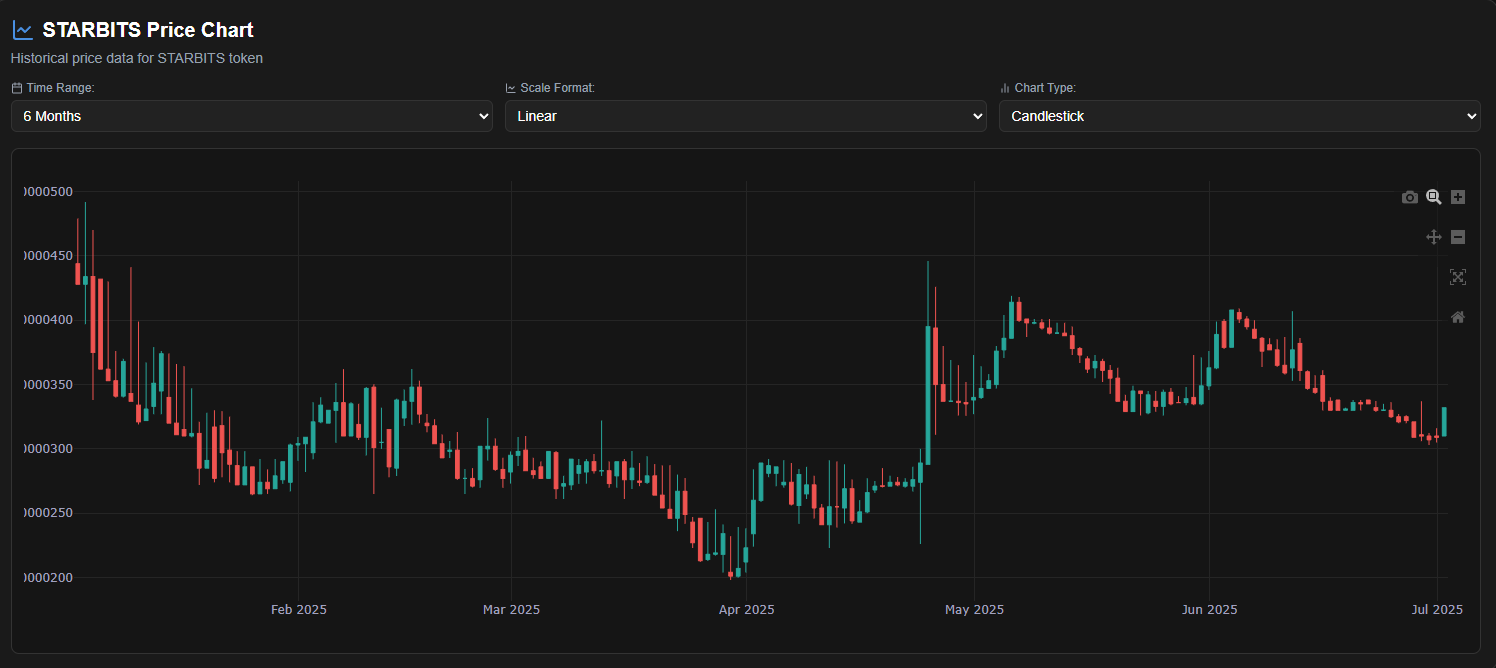The width and height of the screenshot is (1496, 668).
Task: Select the Zoom magnifier tool
Action: (x=1434, y=197)
